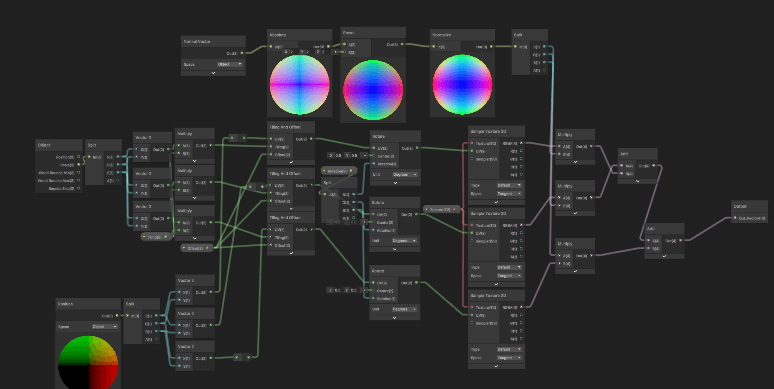Select the Rotation(1) property pill

click(x=339, y=171)
